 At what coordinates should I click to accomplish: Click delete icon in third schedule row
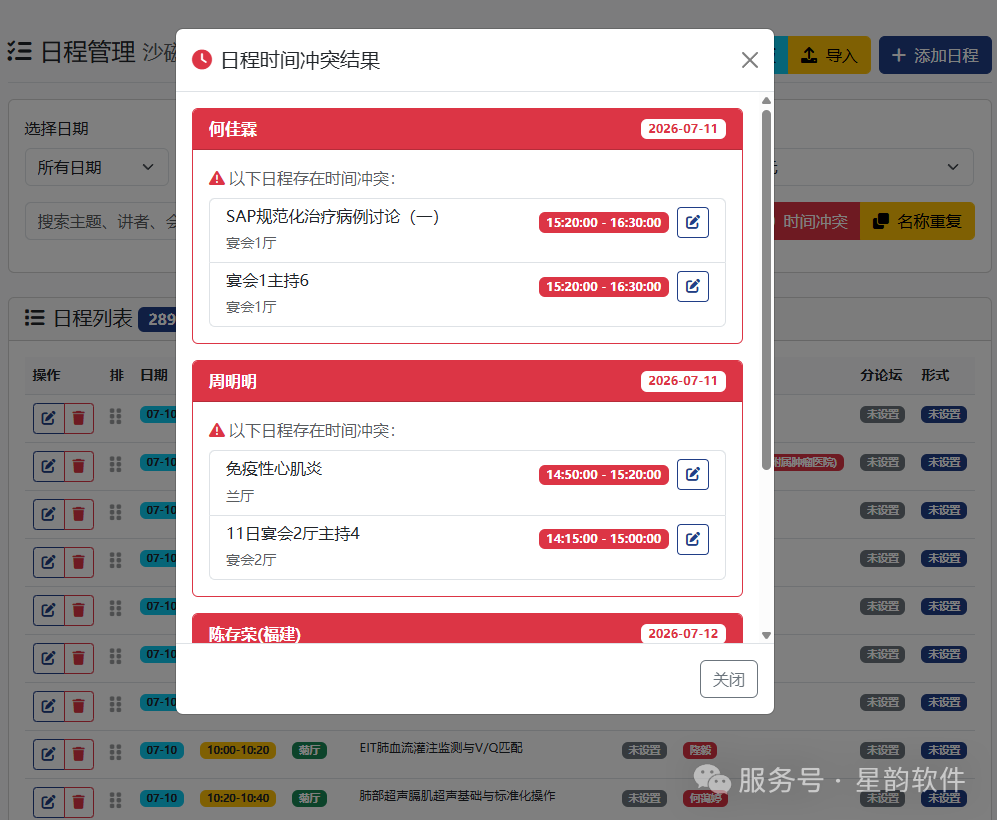pyautogui.click(x=79, y=514)
